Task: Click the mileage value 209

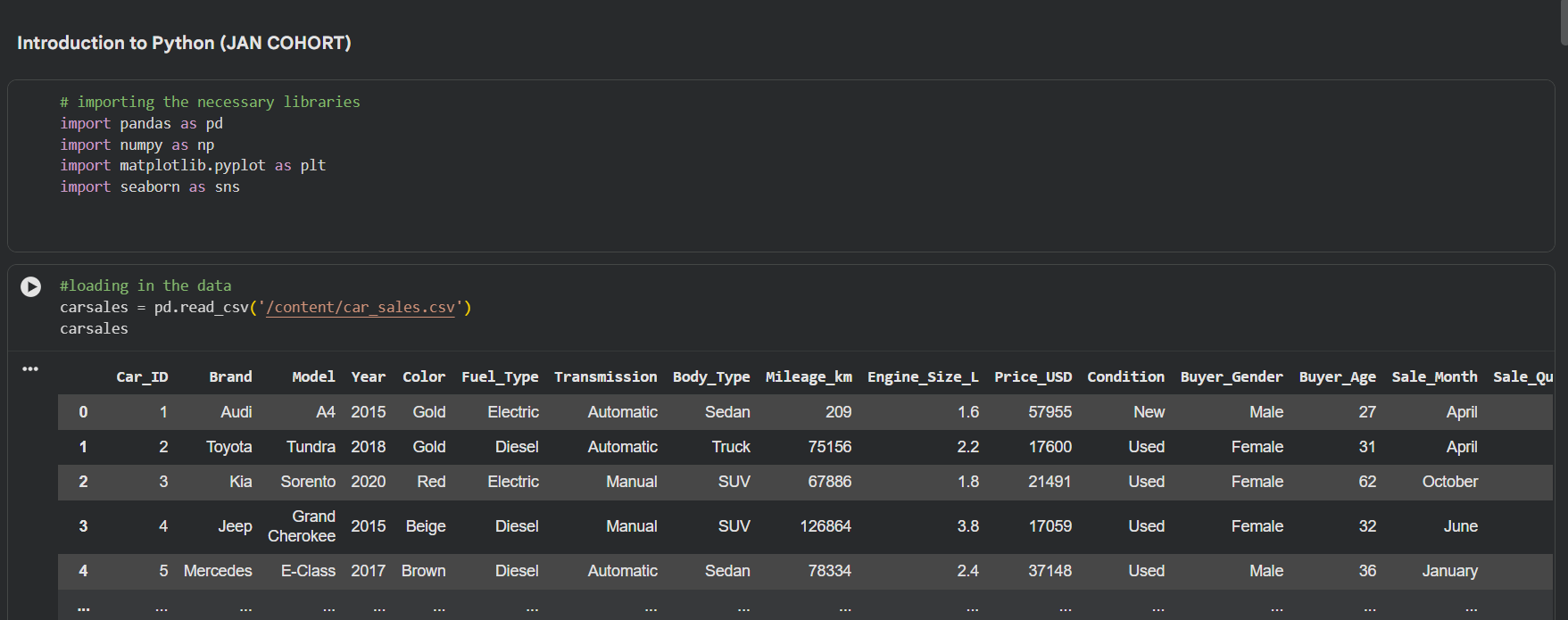Action: [x=839, y=412]
